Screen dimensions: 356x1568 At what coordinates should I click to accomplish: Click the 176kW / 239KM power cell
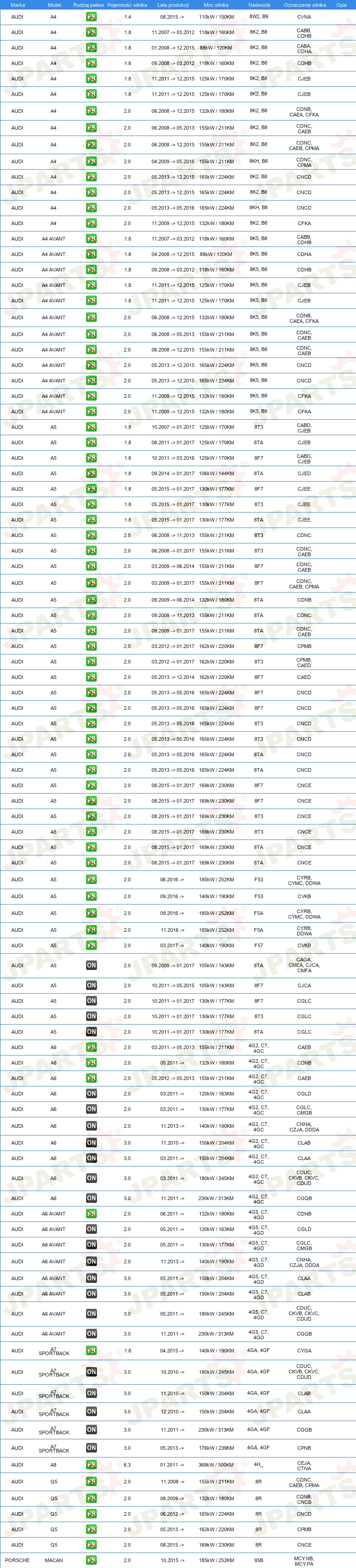coord(216,1447)
